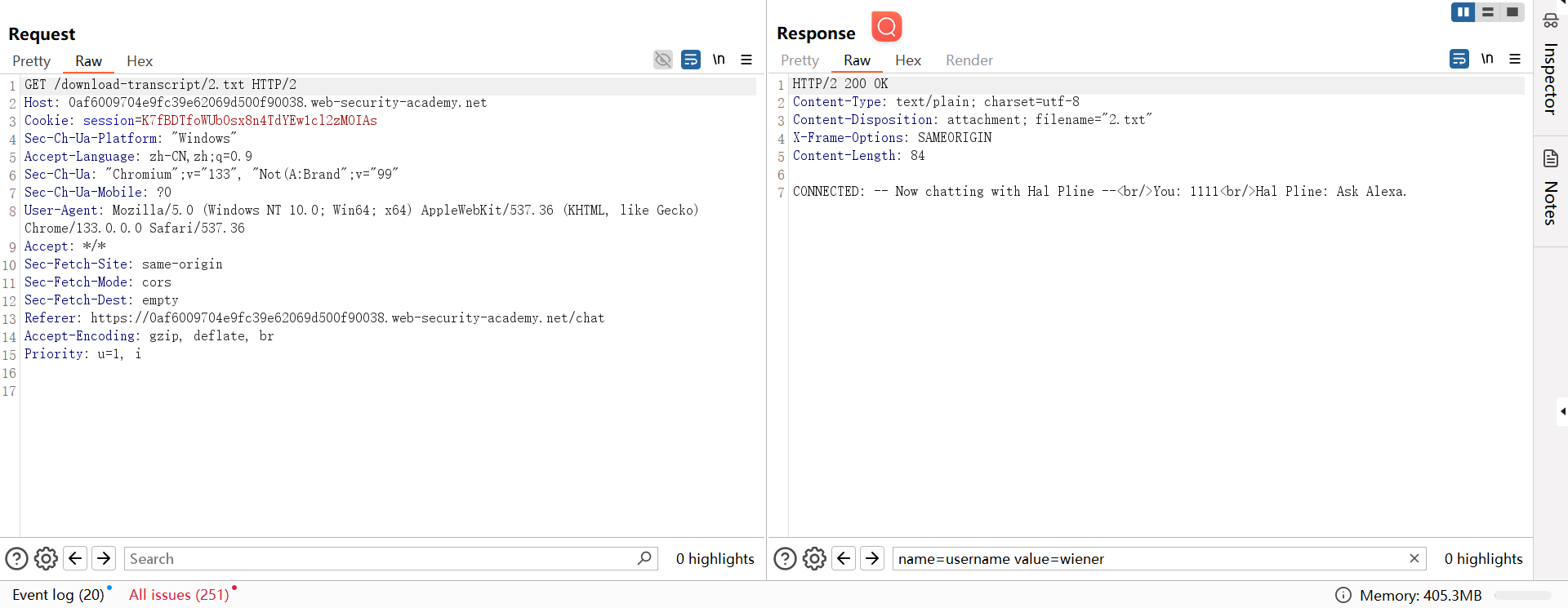1568x608 pixels.
Task: Toggle show non-printable \n in response
Action: pos(1487,59)
